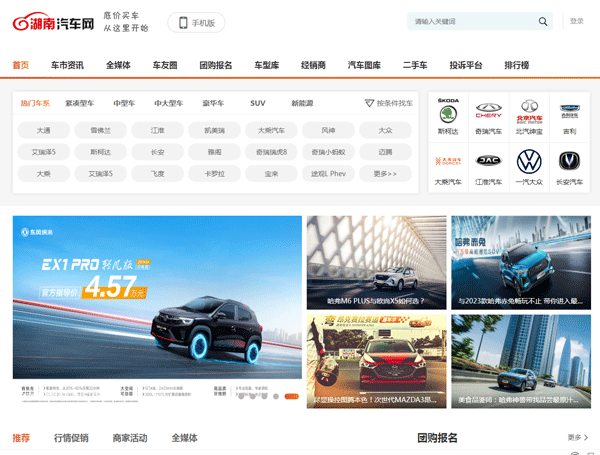Image resolution: width=600 pixels, height=455 pixels.
Task: Open the 二手车 nav item
Action: click(415, 65)
